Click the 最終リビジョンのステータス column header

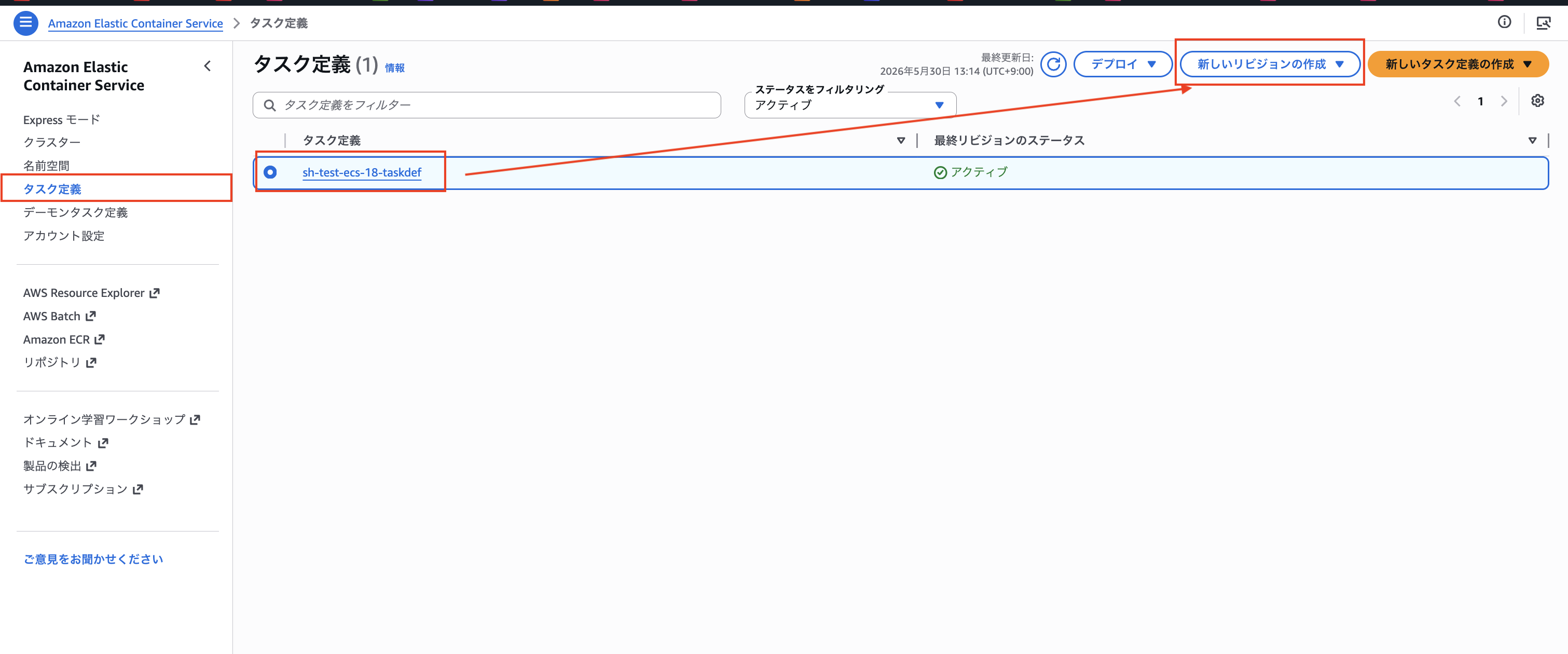point(1009,141)
